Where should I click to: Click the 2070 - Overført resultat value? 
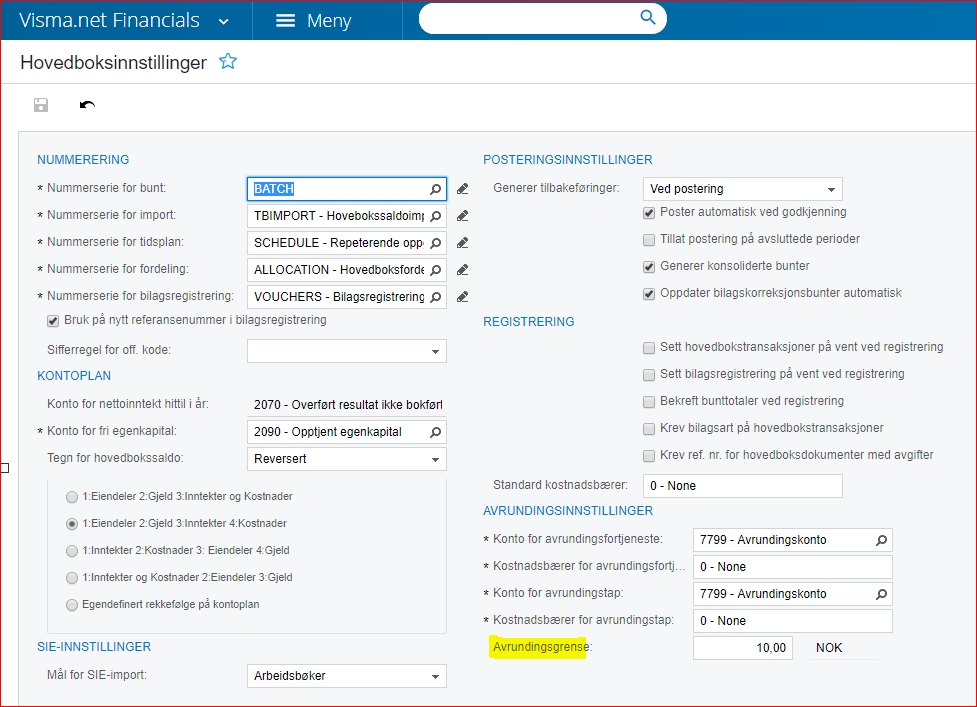coord(348,405)
